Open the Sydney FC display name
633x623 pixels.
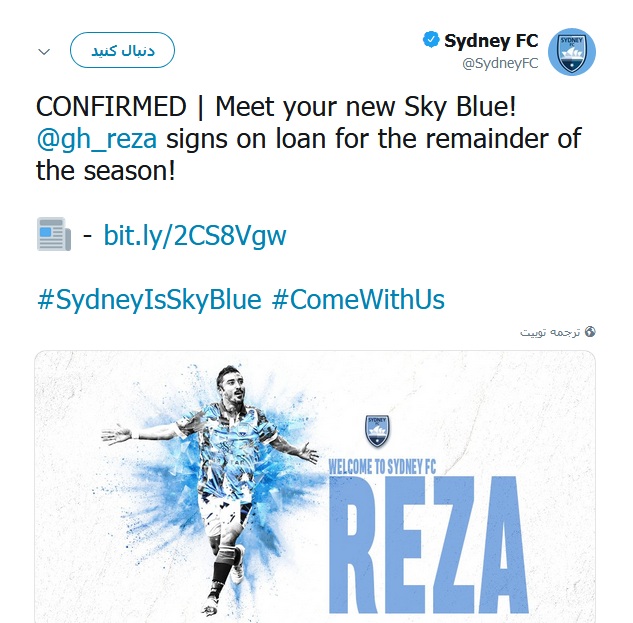(491, 40)
